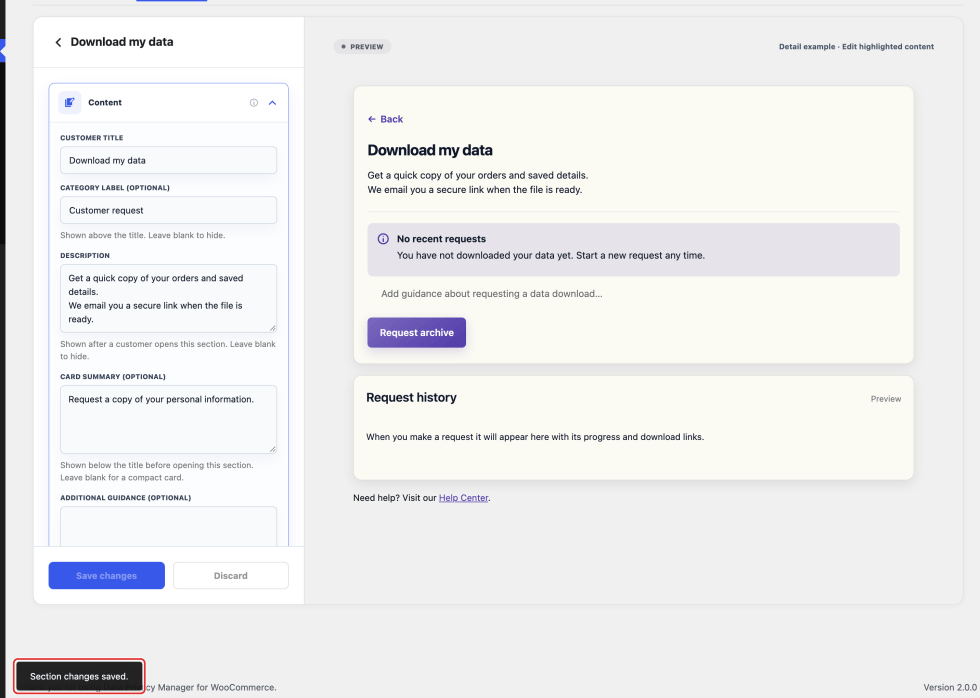Click the Back link in preview

(386, 119)
